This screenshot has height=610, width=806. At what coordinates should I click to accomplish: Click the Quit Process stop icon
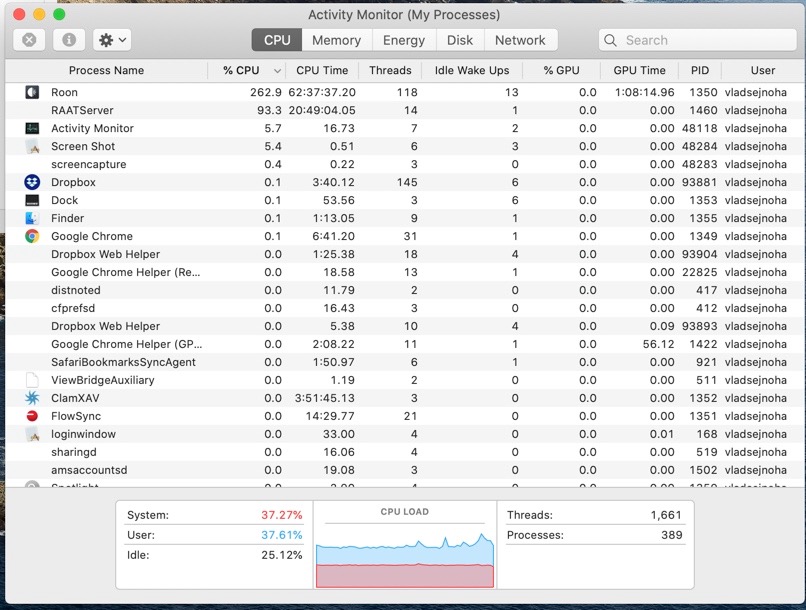29,40
